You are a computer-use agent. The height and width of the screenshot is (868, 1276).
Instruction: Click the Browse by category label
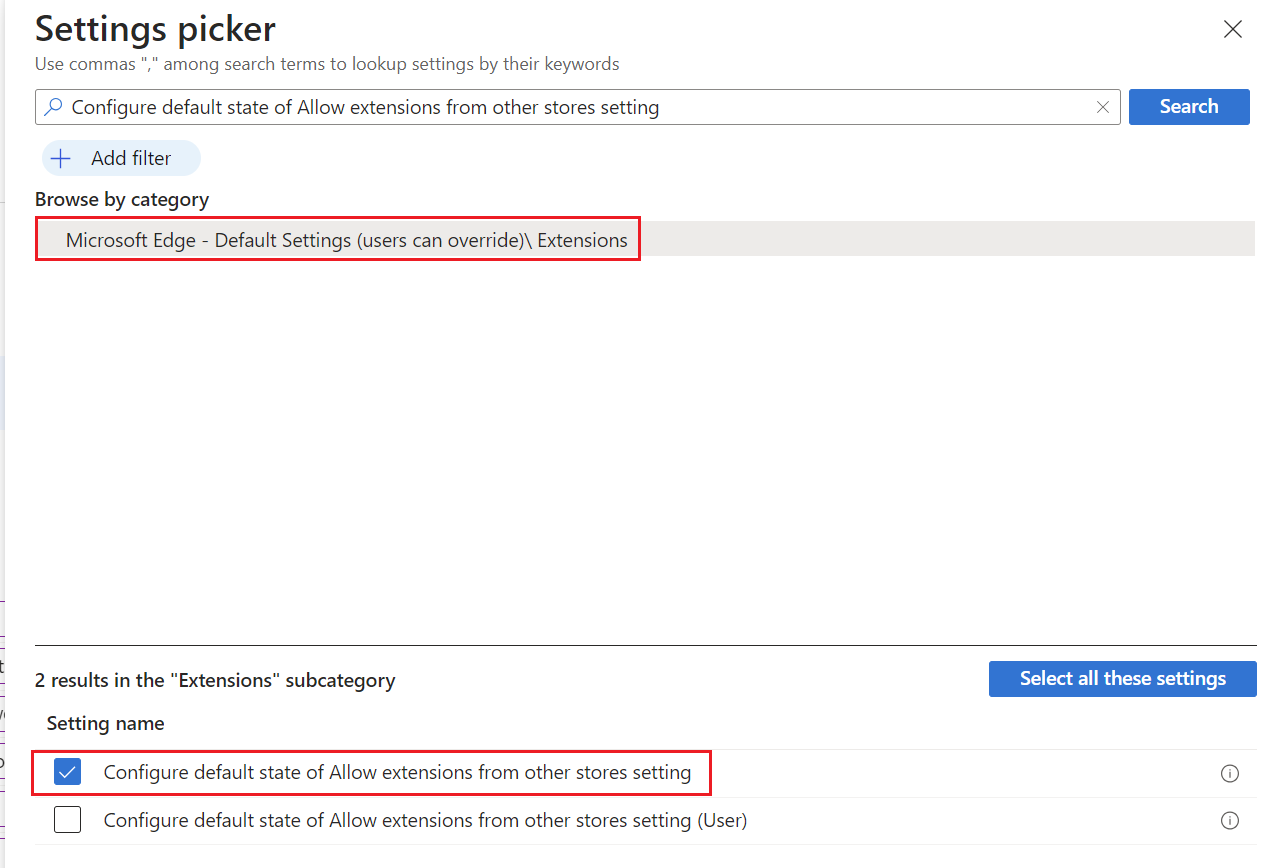[x=121, y=199]
